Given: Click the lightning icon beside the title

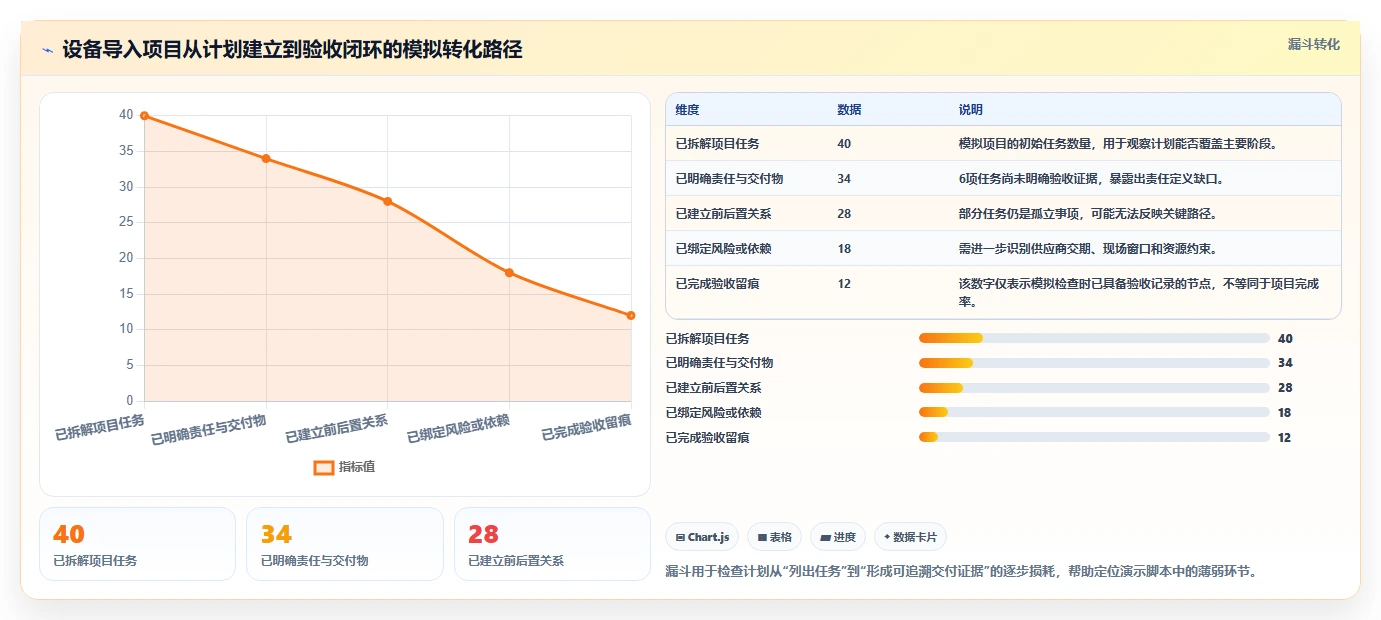Looking at the screenshot, I should pyautogui.click(x=47, y=50).
